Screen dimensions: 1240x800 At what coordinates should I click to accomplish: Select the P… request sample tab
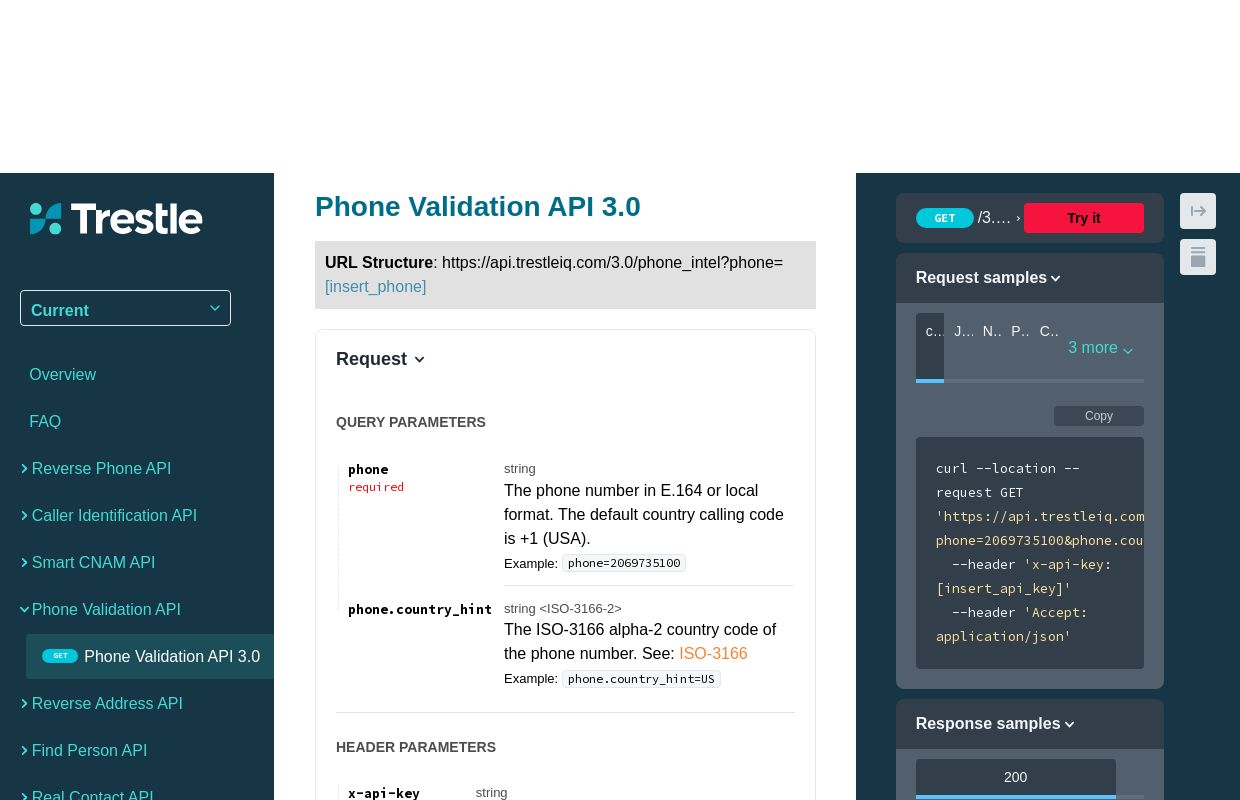point(1019,331)
